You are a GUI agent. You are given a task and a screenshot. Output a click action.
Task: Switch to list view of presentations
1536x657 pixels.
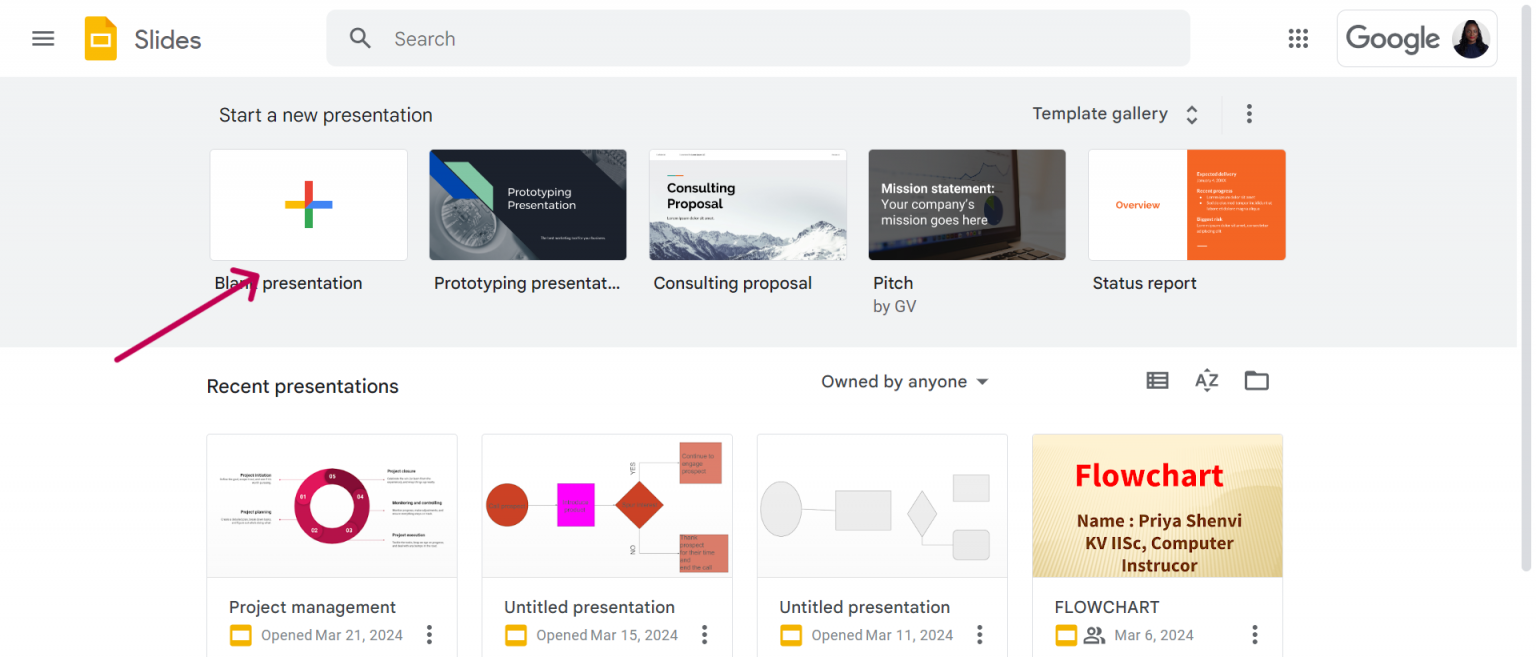click(x=1157, y=381)
